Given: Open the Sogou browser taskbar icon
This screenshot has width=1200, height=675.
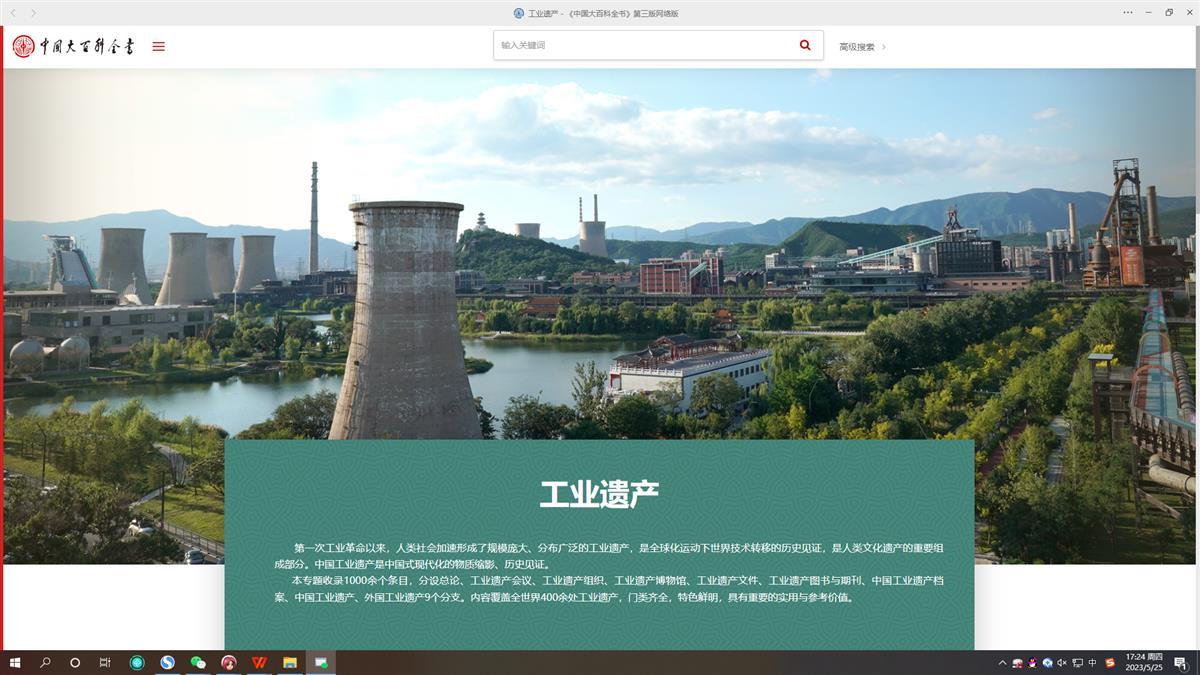Looking at the screenshot, I should coord(167,661).
